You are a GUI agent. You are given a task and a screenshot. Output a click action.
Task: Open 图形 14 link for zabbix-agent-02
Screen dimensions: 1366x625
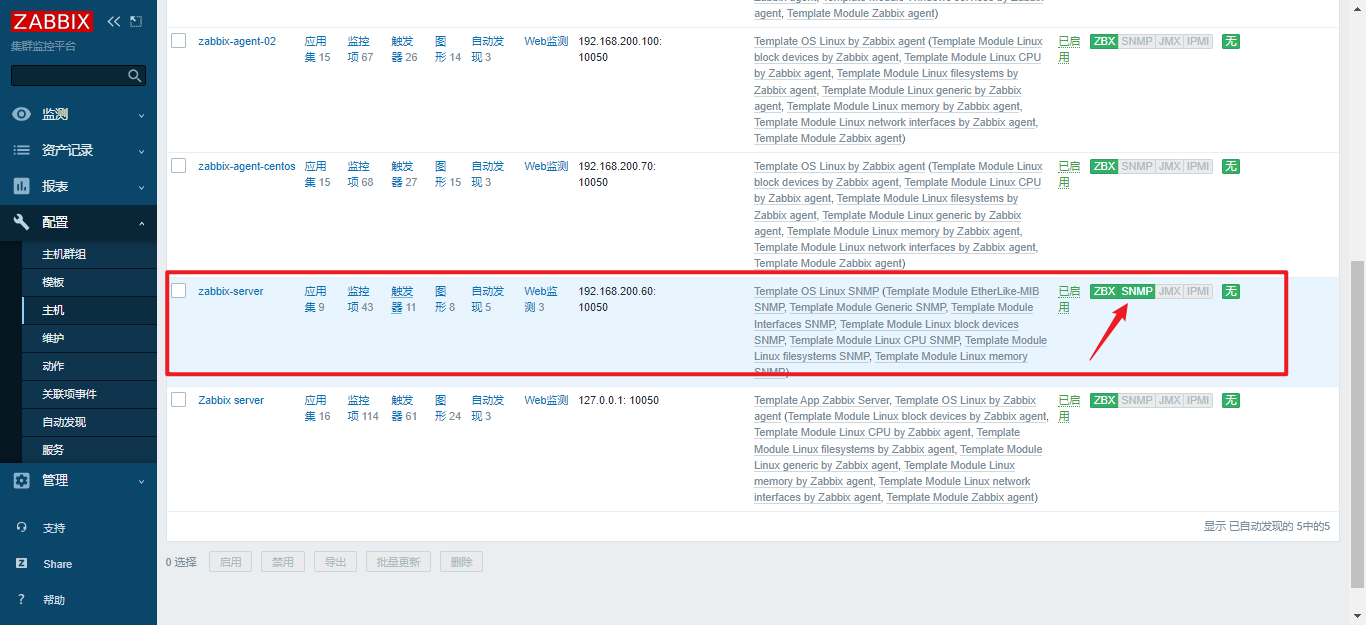tap(448, 49)
